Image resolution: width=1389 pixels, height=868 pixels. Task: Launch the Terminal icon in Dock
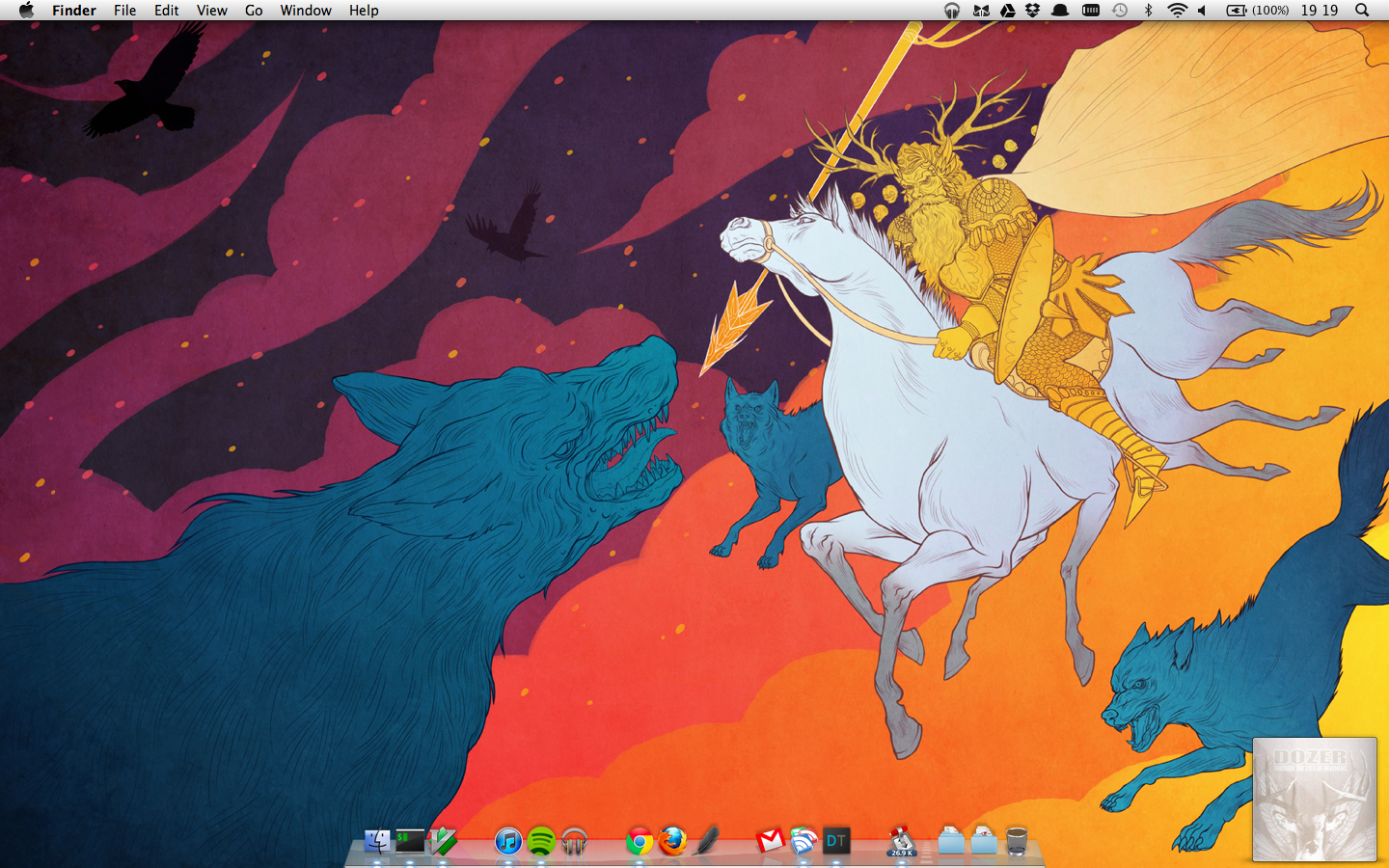(x=410, y=841)
